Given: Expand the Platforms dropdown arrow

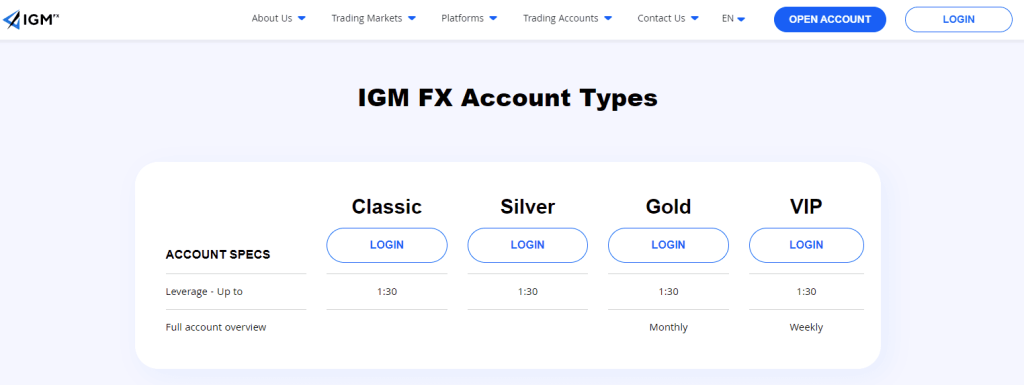Looking at the screenshot, I should pyautogui.click(x=493, y=19).
